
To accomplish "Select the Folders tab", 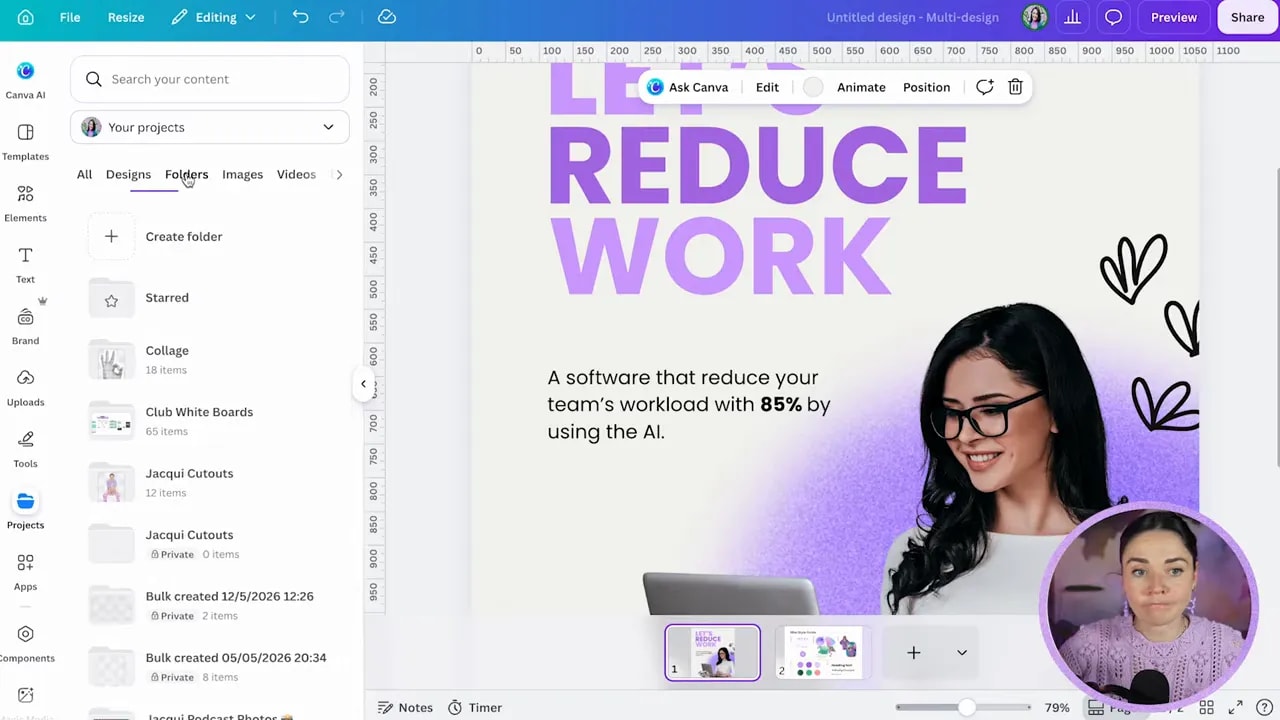I will click(186, 174).
